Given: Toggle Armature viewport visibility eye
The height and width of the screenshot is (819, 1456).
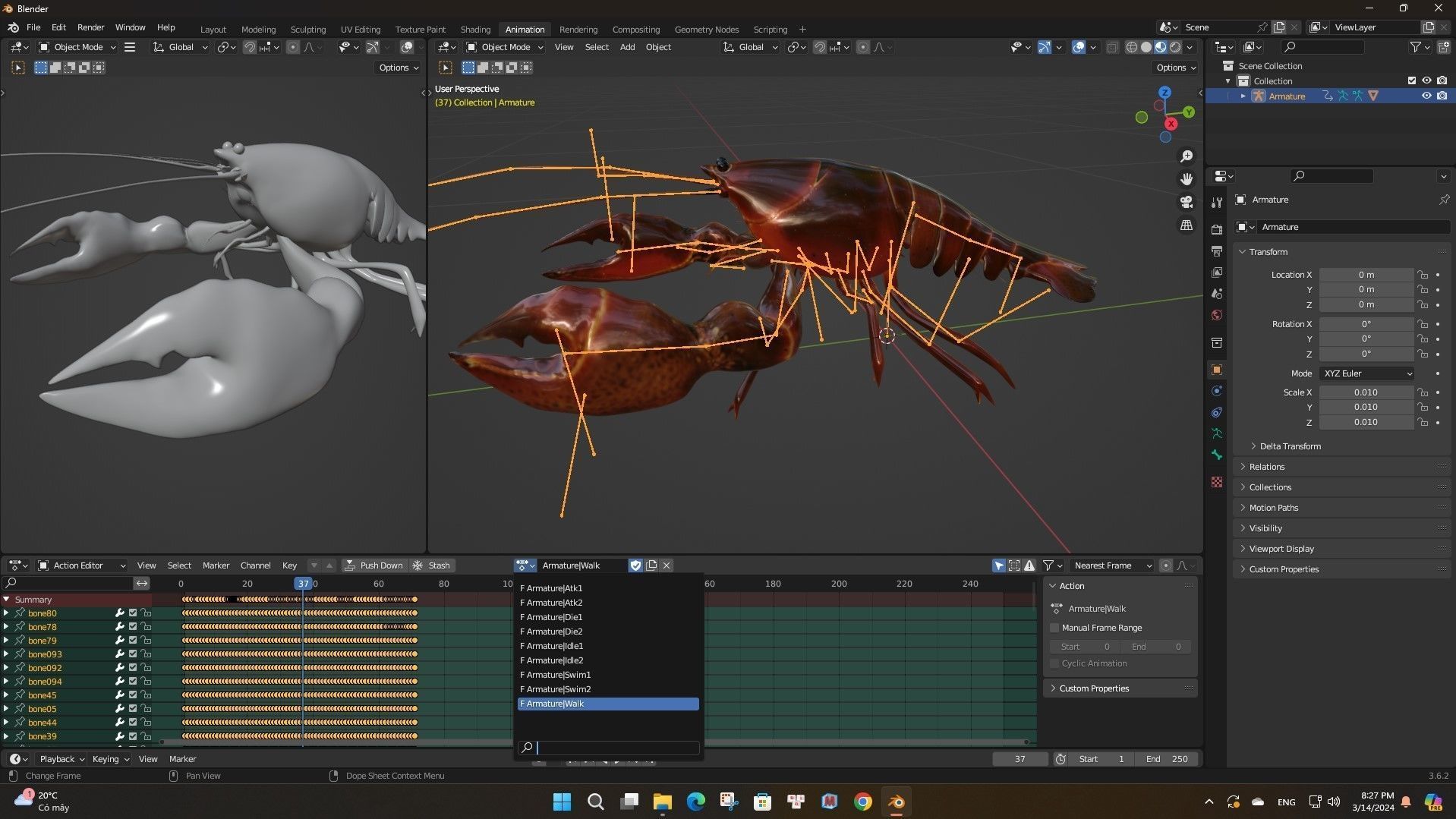Looking at the screenshot, I should pos(1426,96).
